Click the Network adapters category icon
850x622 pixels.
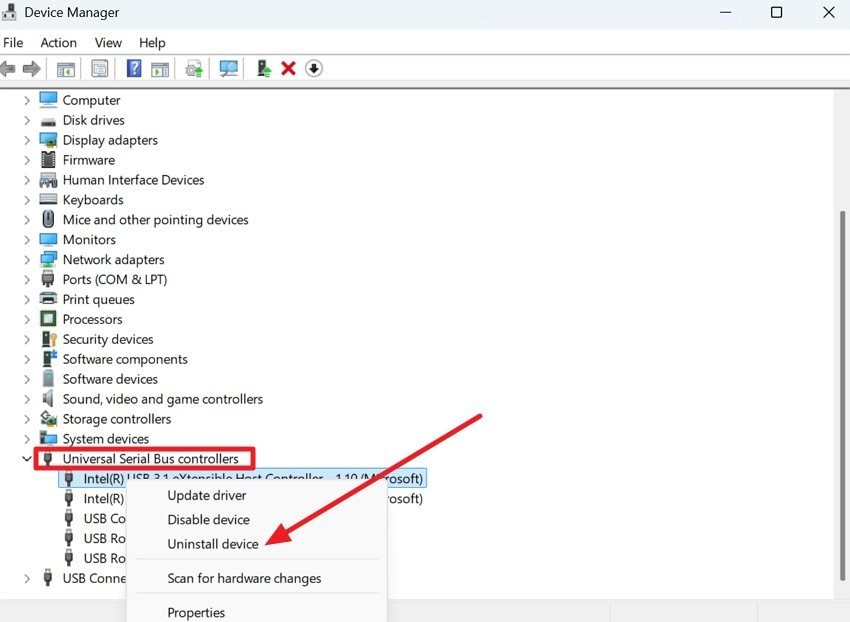48,259
